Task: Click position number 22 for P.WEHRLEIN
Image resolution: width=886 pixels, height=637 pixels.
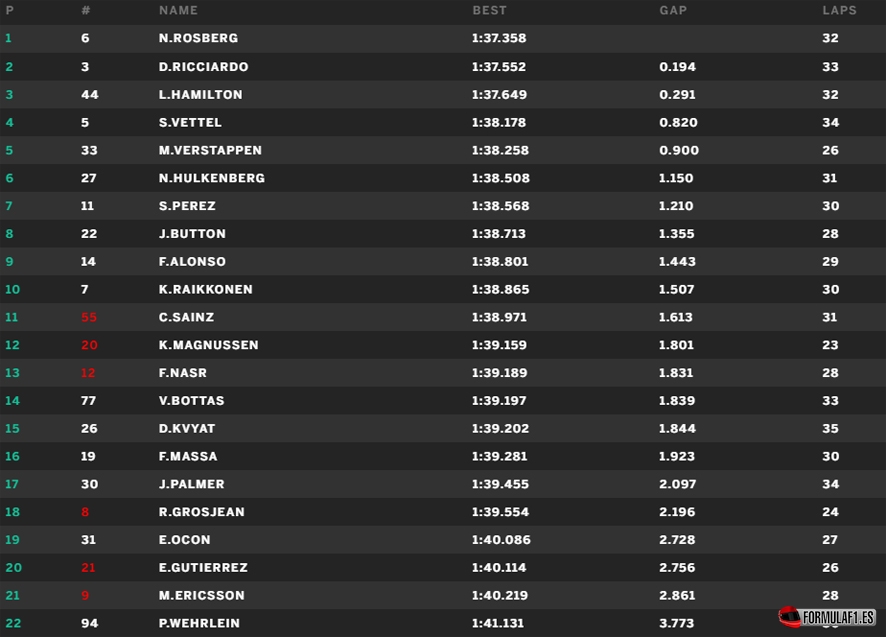Action: coord(14,623)
